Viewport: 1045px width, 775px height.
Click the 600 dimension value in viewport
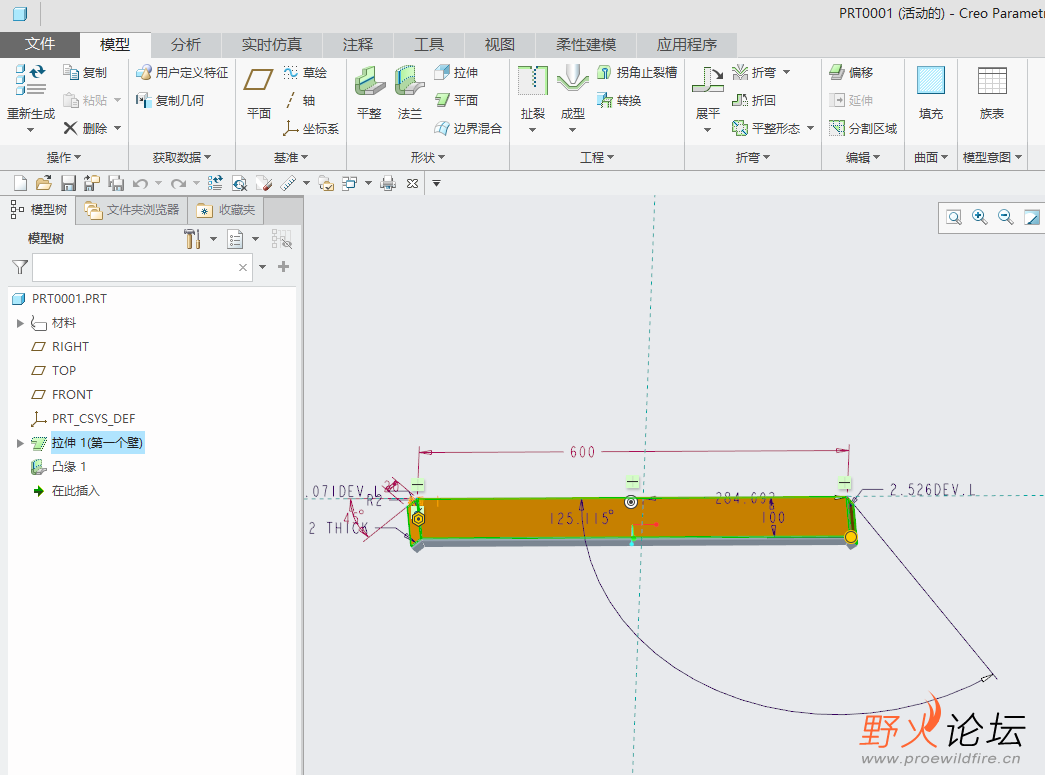click(582, 452)
